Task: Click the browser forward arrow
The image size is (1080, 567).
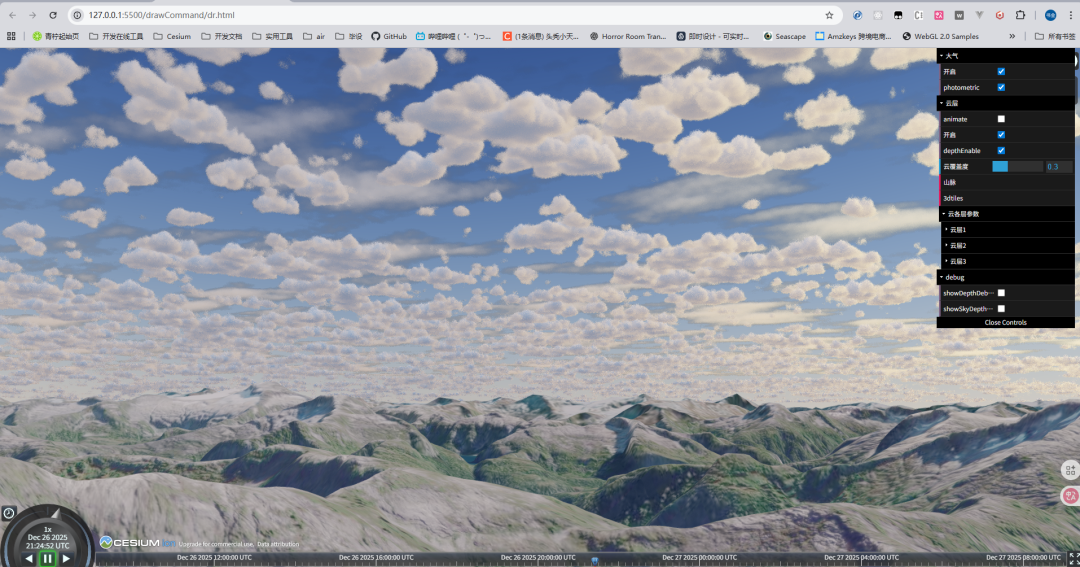Action: coord(32,14)
